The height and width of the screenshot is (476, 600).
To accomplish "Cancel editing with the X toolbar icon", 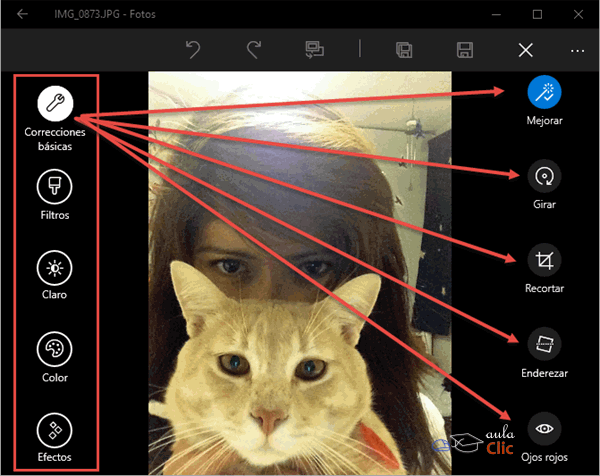I will pyautogui.click(x=525, y=50).
